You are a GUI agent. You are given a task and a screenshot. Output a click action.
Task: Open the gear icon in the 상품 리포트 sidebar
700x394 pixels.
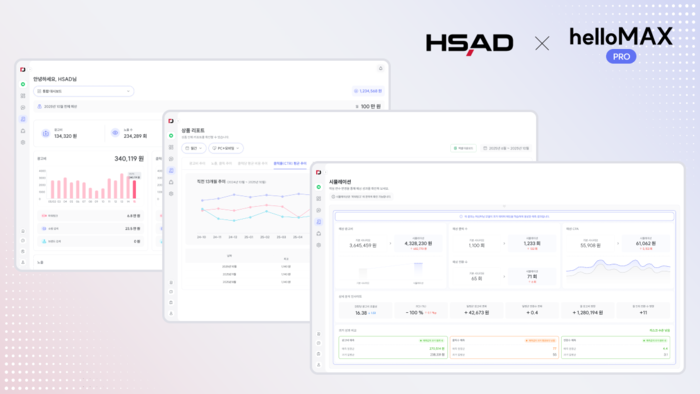pos(171,194)
